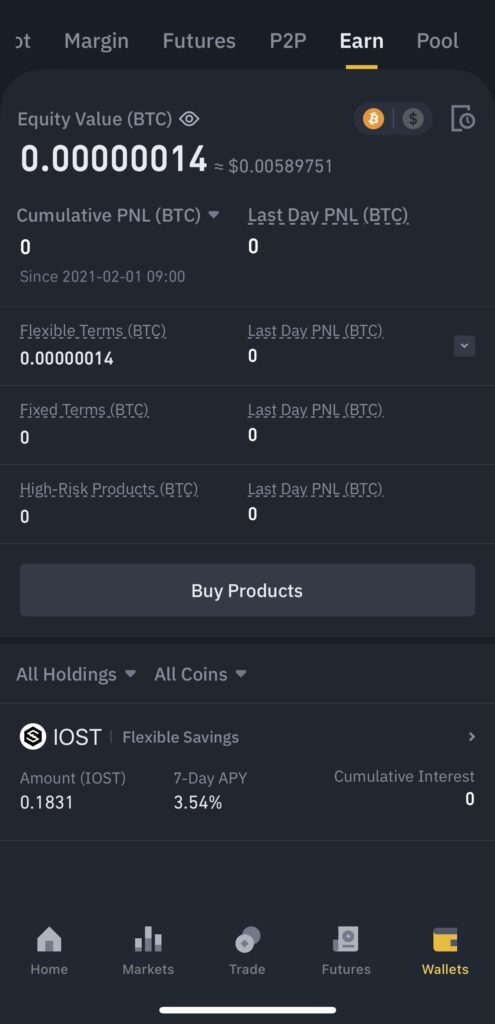
Task: Open IOST Flexible Savings details arrow
Action: (471, 737)
